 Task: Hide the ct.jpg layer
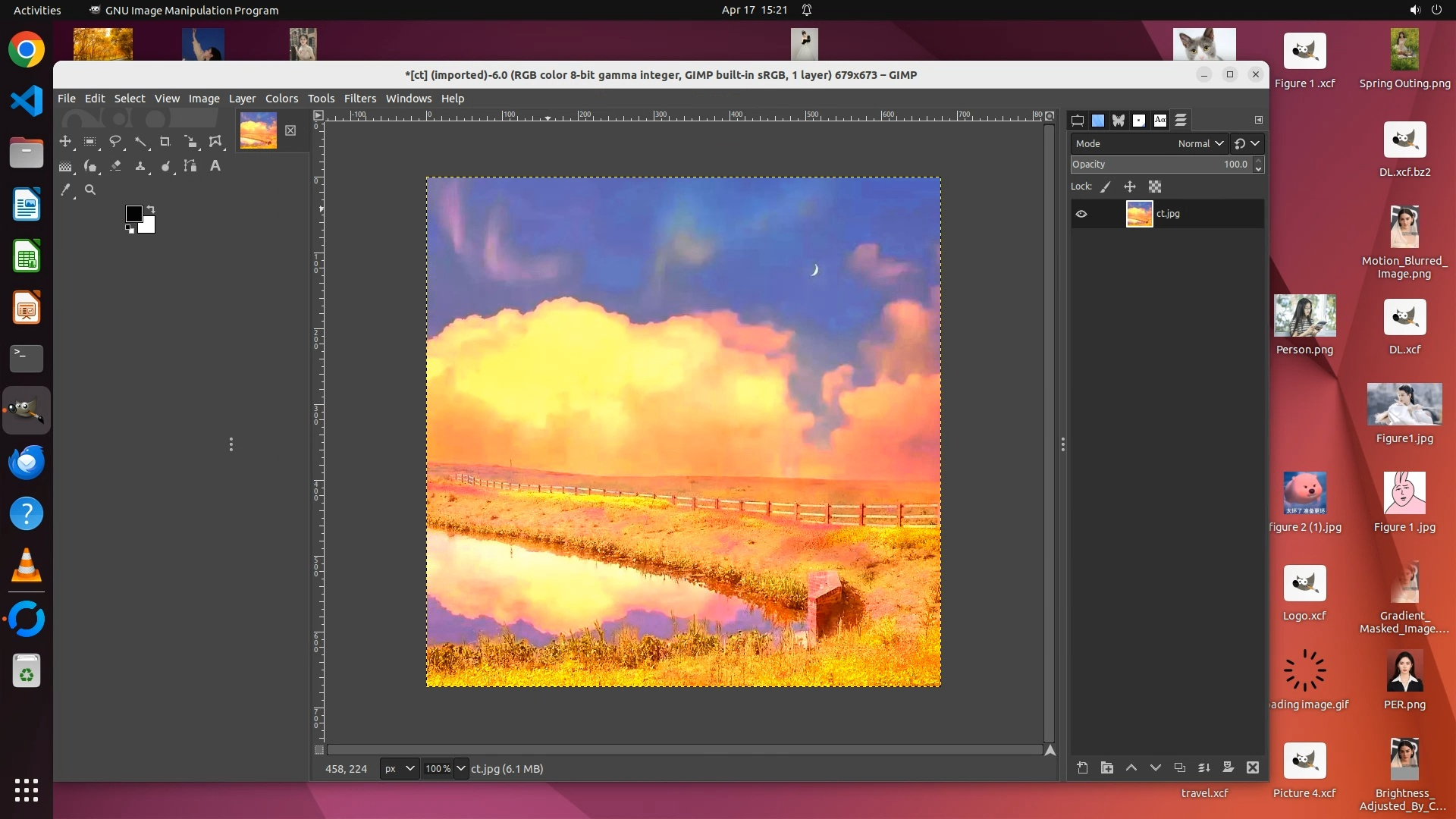click(x=1081, y=214)
